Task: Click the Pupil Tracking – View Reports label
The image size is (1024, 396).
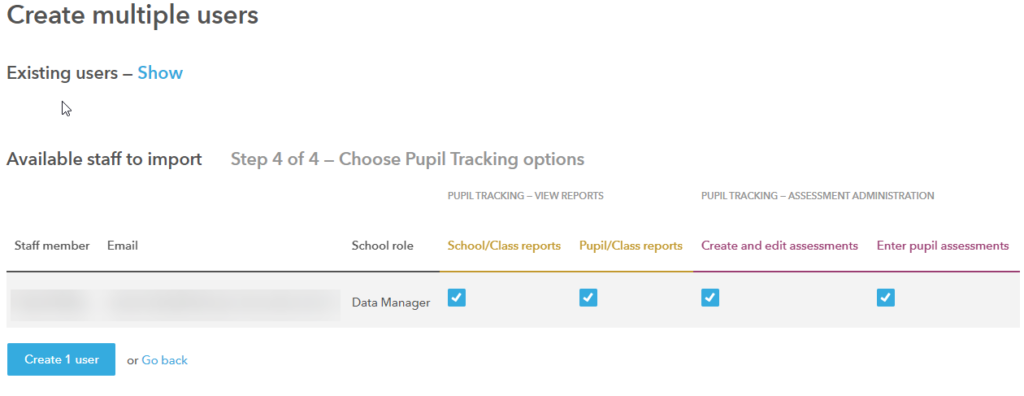Action: [525, 195]
